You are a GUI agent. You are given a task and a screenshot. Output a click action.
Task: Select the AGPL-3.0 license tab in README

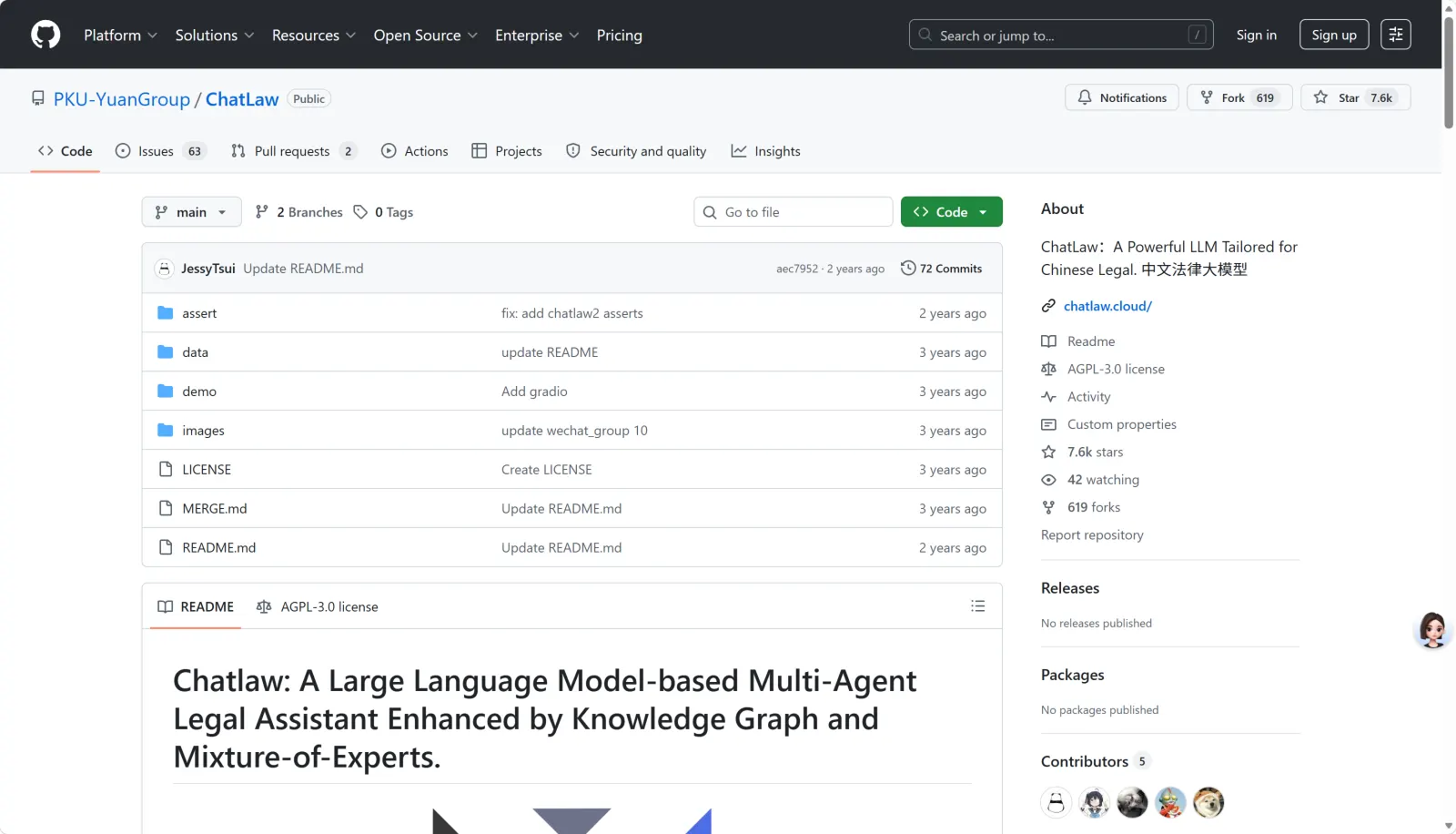click(318, 606)
